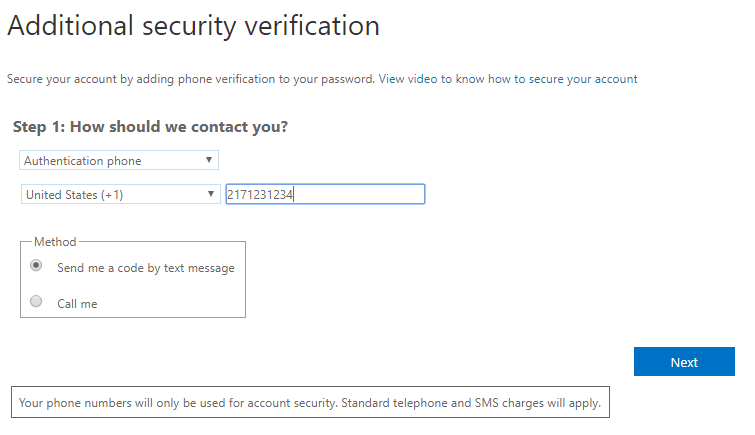Screen dimensions: 755x435
Task: Click the arrow beside Authentication phone
Action: (208, 160)
